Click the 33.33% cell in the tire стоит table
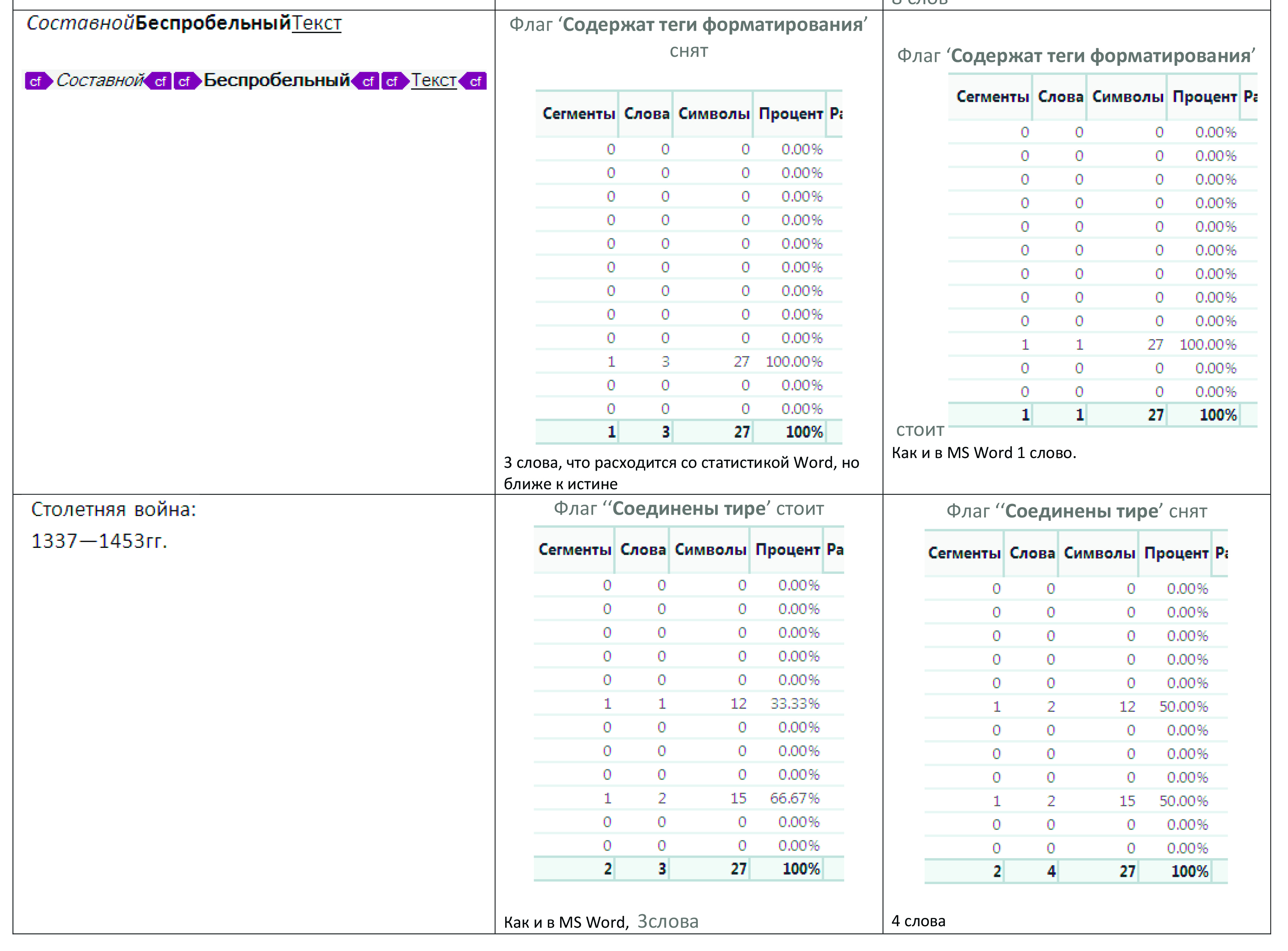 tap(794, 704)
